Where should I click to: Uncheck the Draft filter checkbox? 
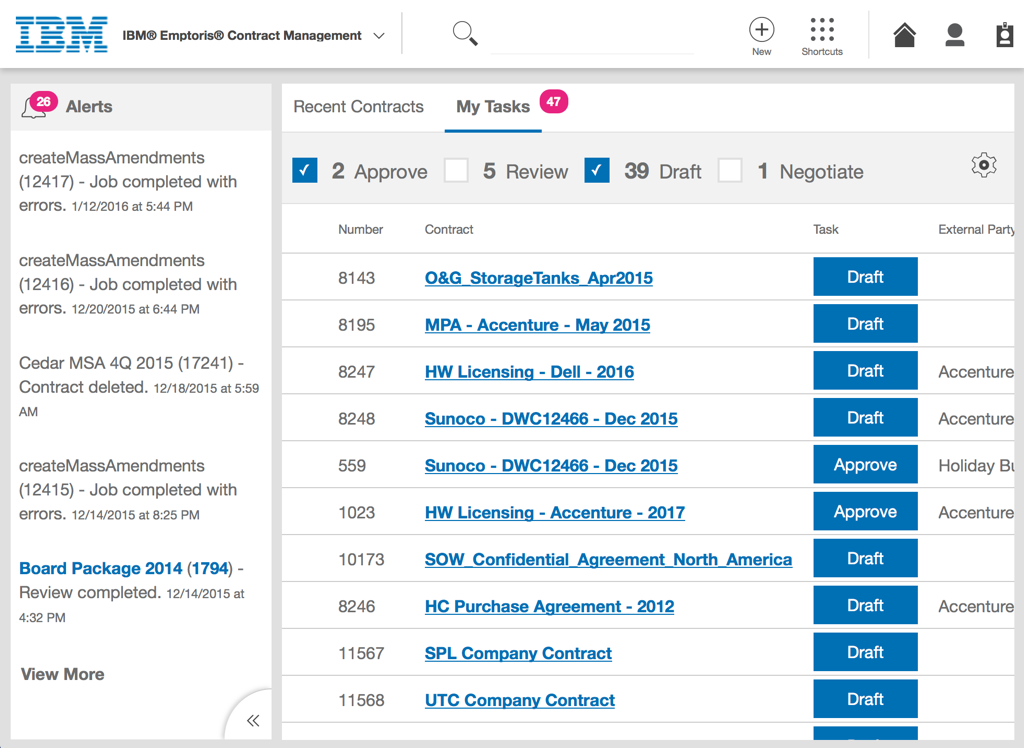click(597, 170)
